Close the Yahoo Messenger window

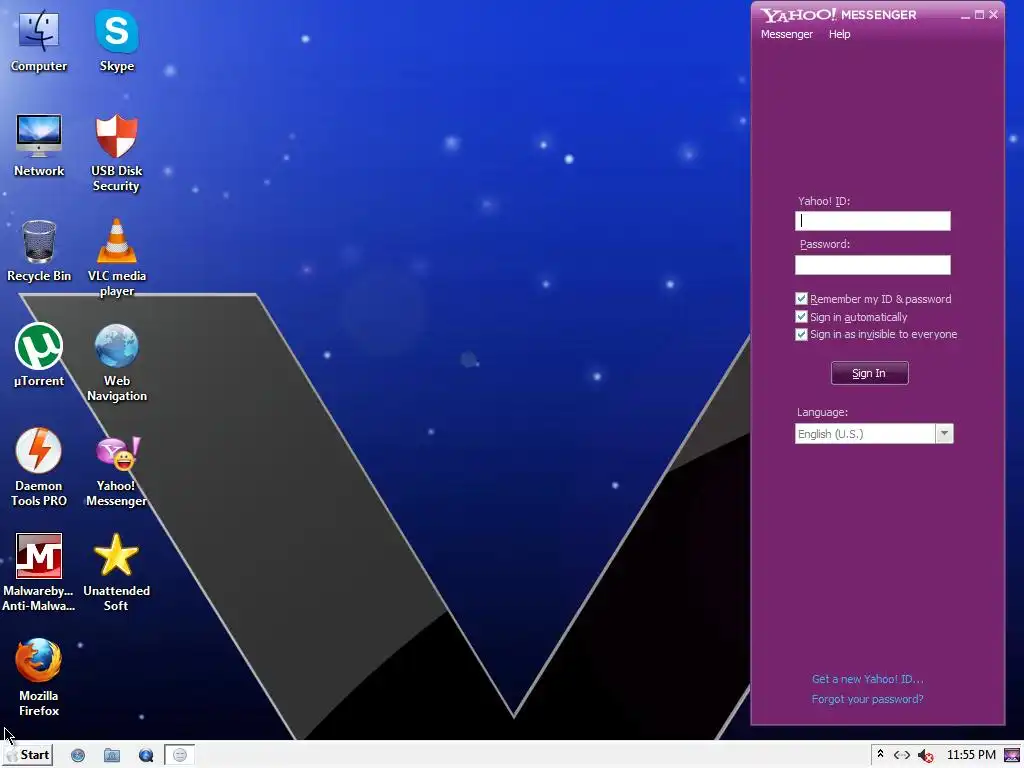(x=993, y=14)
